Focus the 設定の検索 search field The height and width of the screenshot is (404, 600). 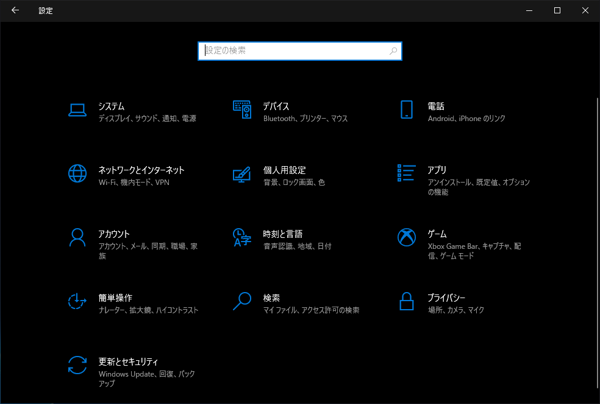point(300,51)
